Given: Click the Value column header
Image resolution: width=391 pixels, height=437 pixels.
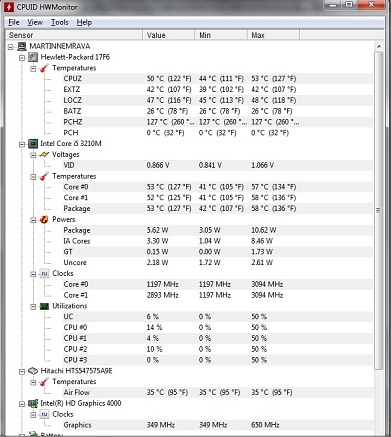Looking at the screenshot, I should (x=169, y=35).
